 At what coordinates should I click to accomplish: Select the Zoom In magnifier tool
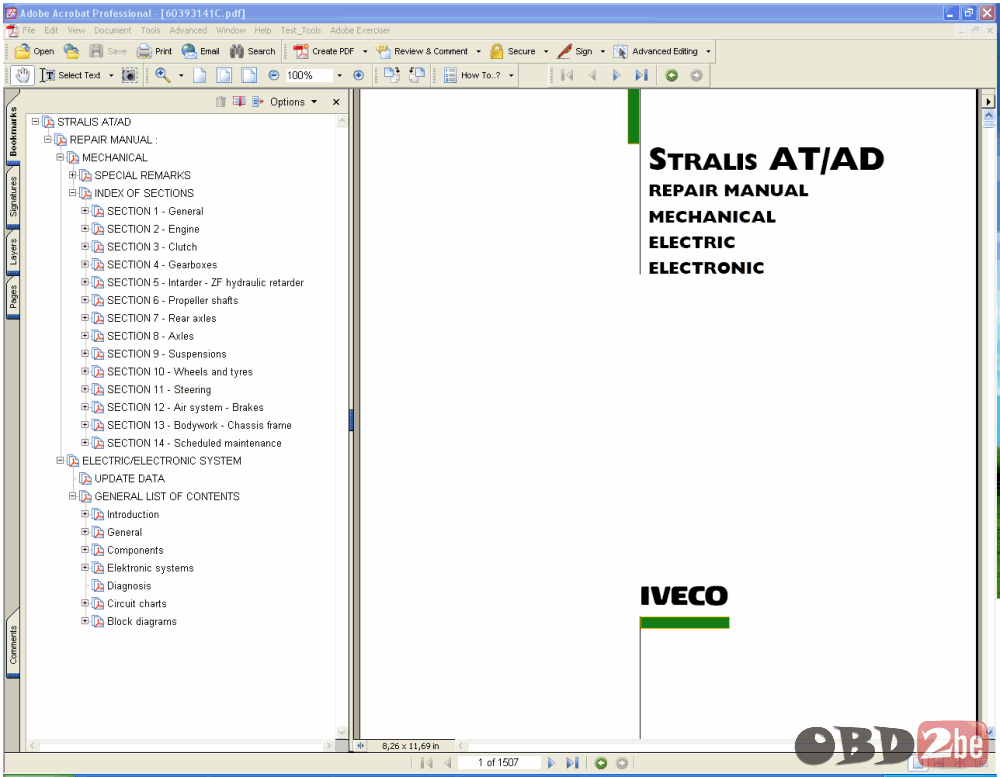(x=163, y=75)
